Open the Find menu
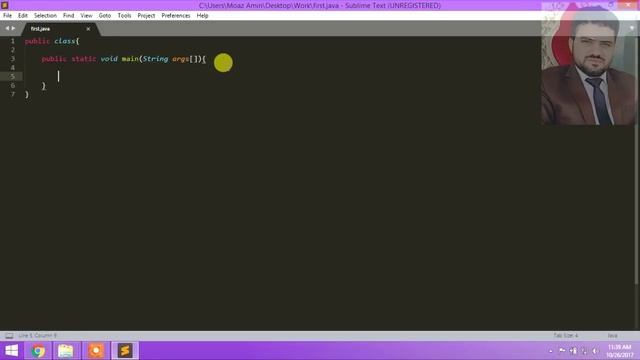This screenshot has width=640, height=360. coord(69,16)
